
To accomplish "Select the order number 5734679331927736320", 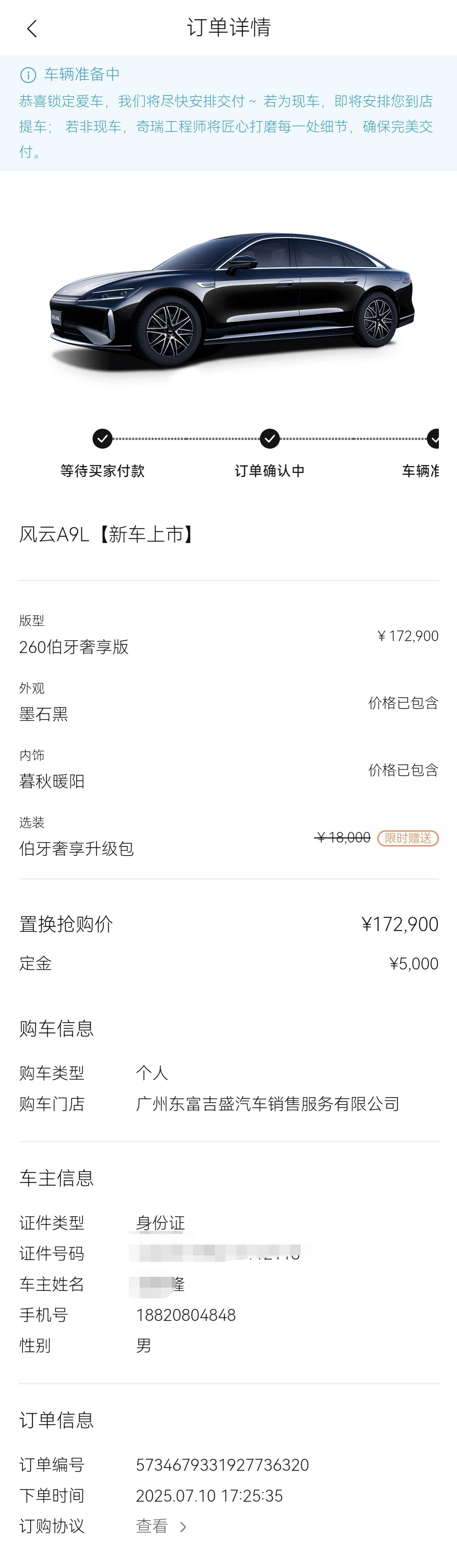I will pyautogui.click(x=222, y=1465).
